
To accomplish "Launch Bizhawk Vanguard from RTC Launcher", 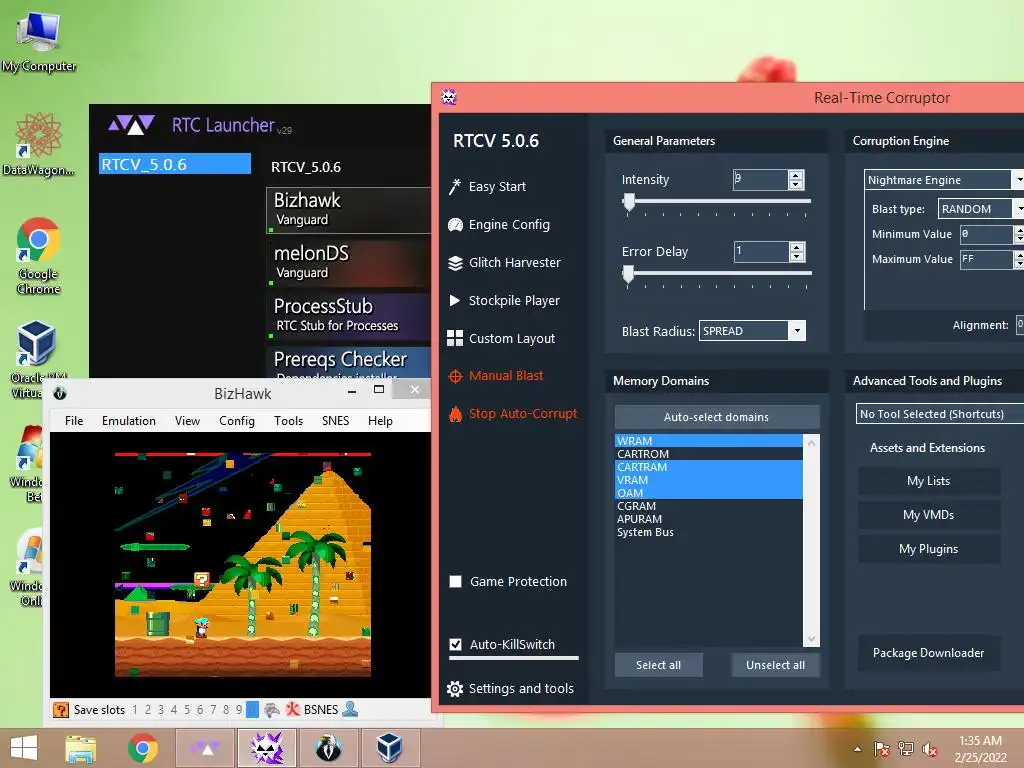I will coord(348,210).
